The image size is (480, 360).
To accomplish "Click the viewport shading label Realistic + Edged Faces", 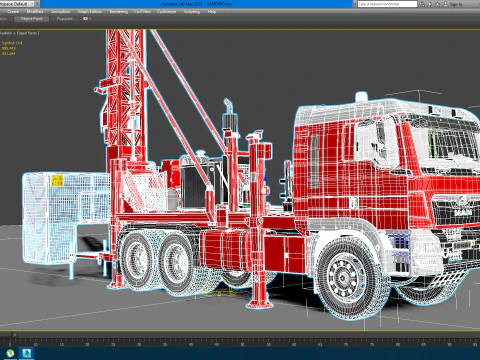I will 20,33.
